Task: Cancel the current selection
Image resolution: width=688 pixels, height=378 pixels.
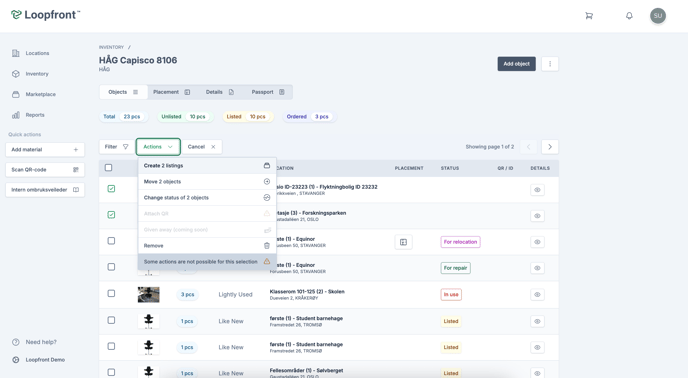Action: coord(201,147)
